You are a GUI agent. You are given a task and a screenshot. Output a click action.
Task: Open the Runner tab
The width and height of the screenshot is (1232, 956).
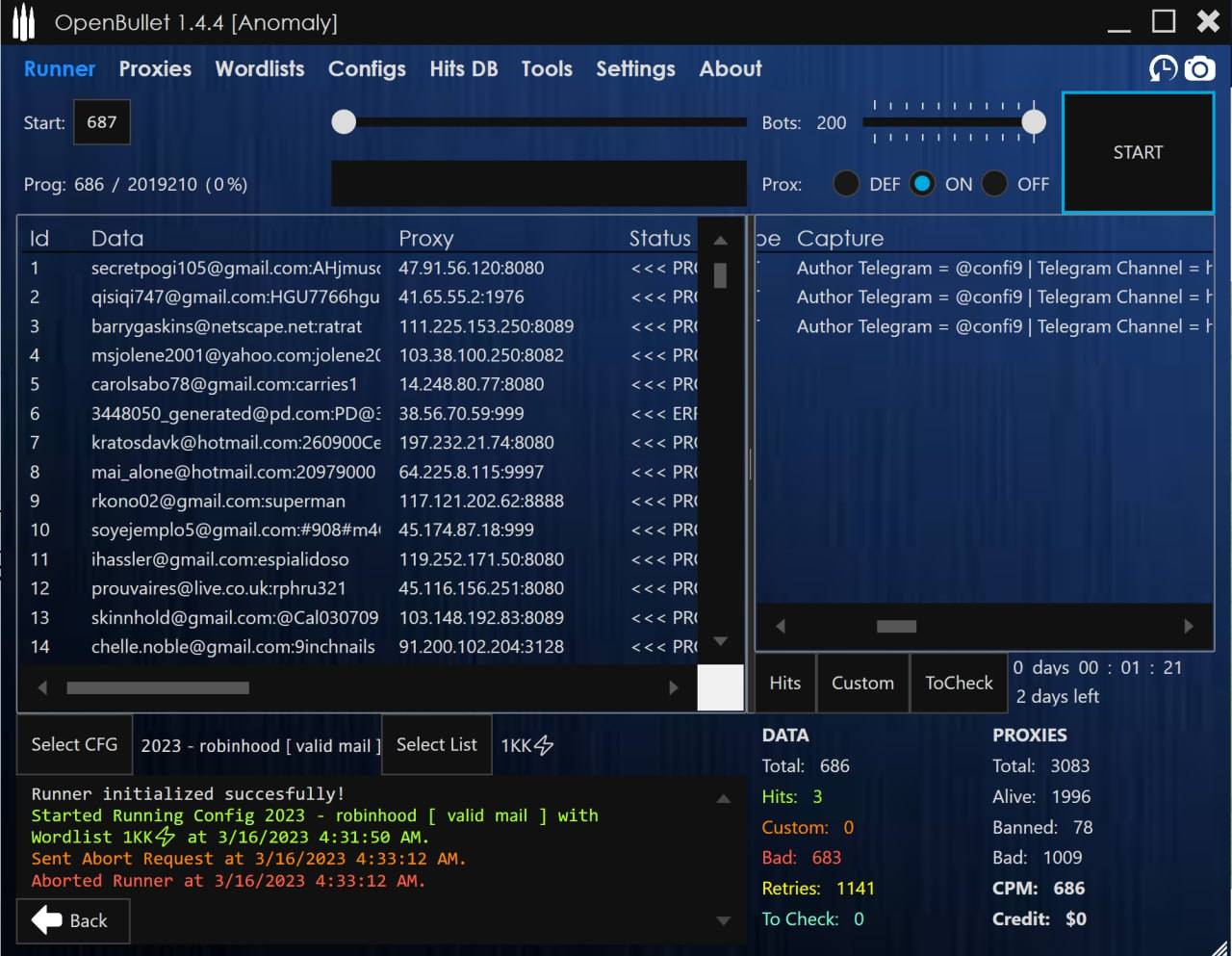60,68
